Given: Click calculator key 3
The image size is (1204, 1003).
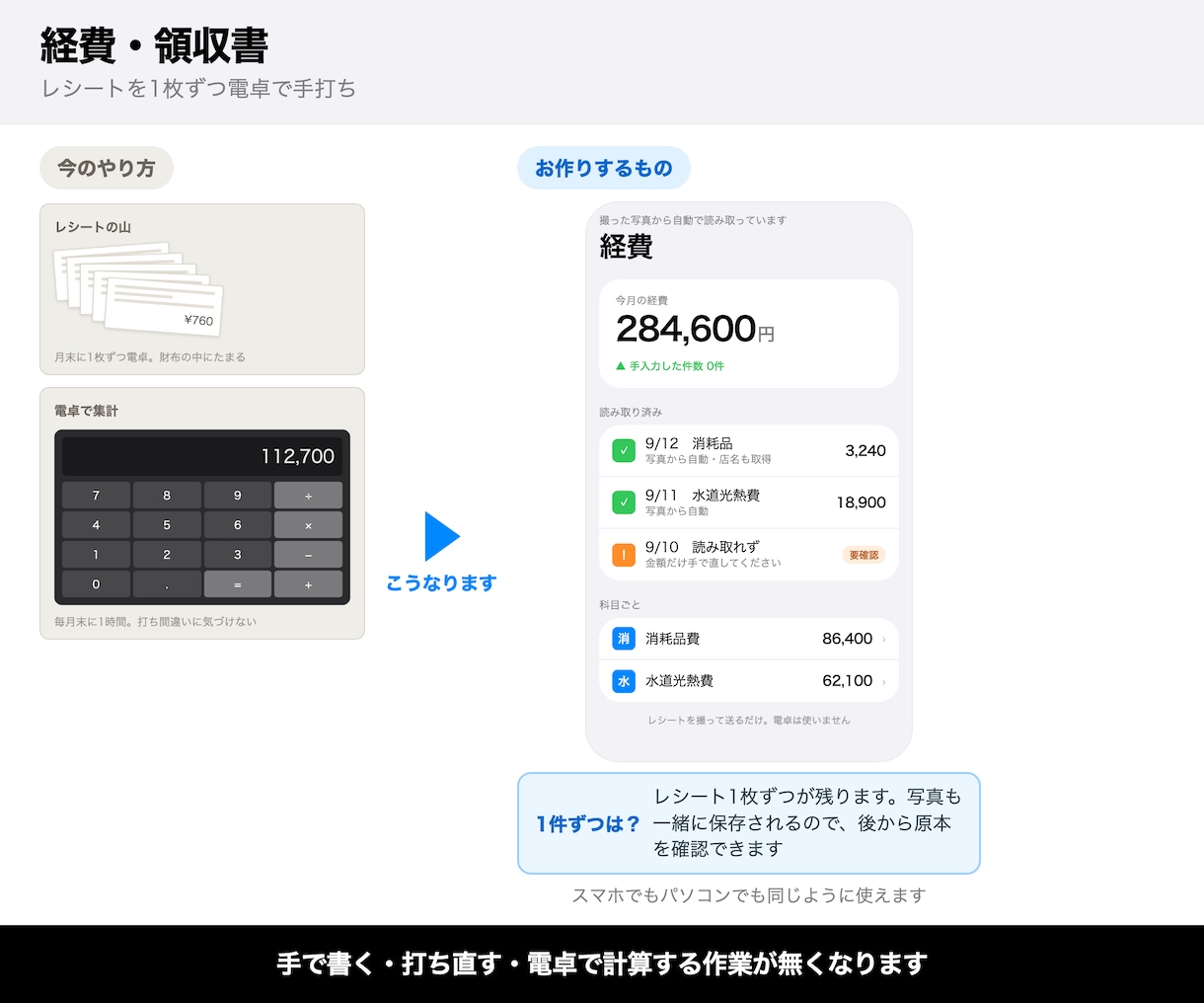Looking at the screenshot, I should [x=238, y=555].
